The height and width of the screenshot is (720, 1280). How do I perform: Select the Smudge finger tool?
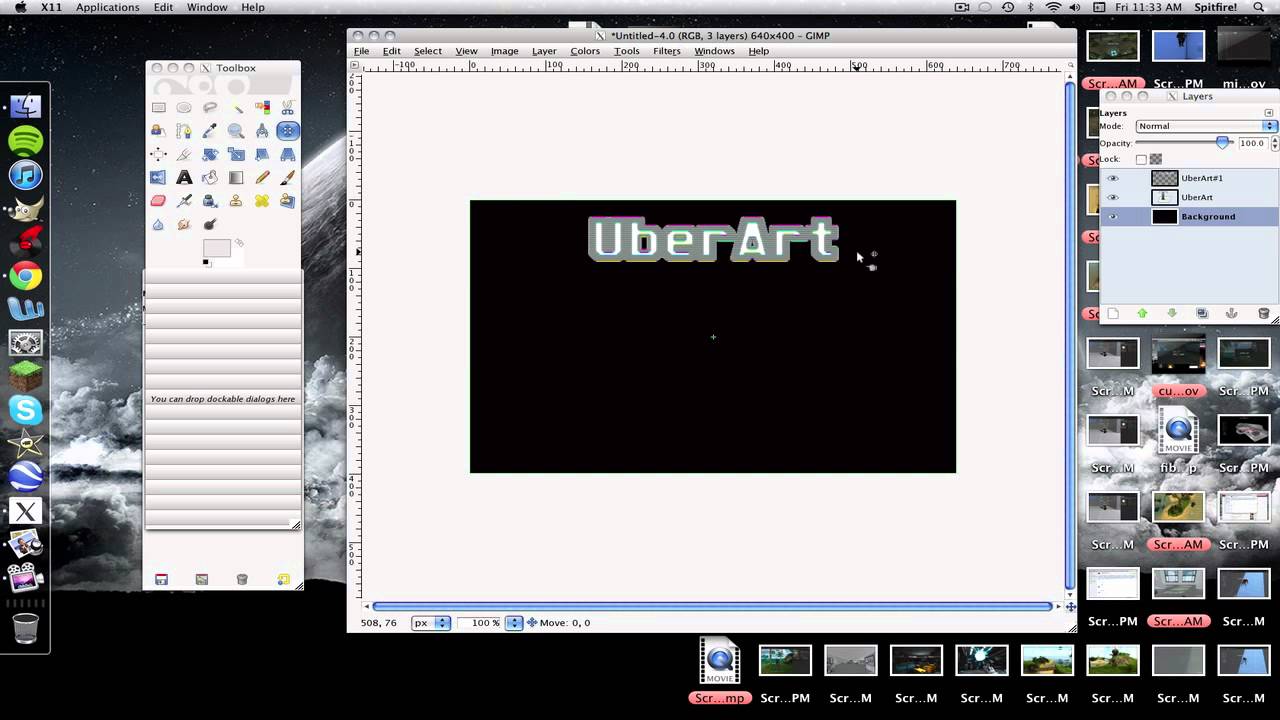(184, 225)
